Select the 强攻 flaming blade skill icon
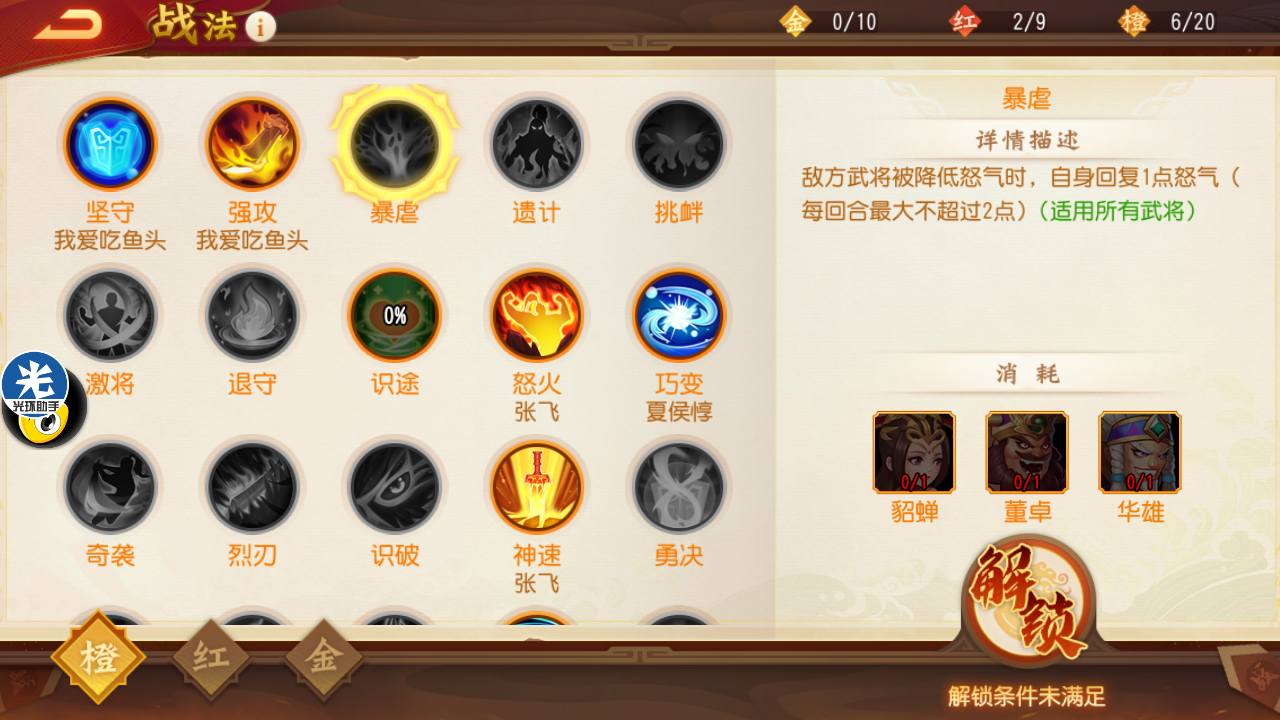The image size is (1280, 720). pyautogui.click(x=252, y=144)
